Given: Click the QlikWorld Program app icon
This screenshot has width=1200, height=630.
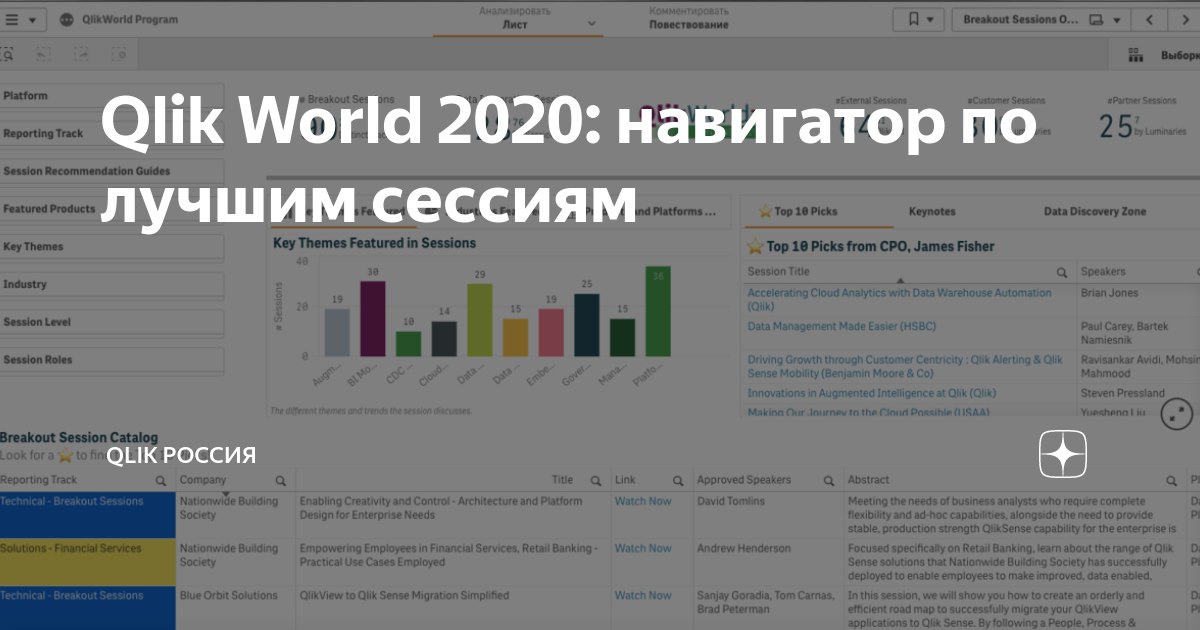Looking at the screenshot, I should tap(68, 19).
